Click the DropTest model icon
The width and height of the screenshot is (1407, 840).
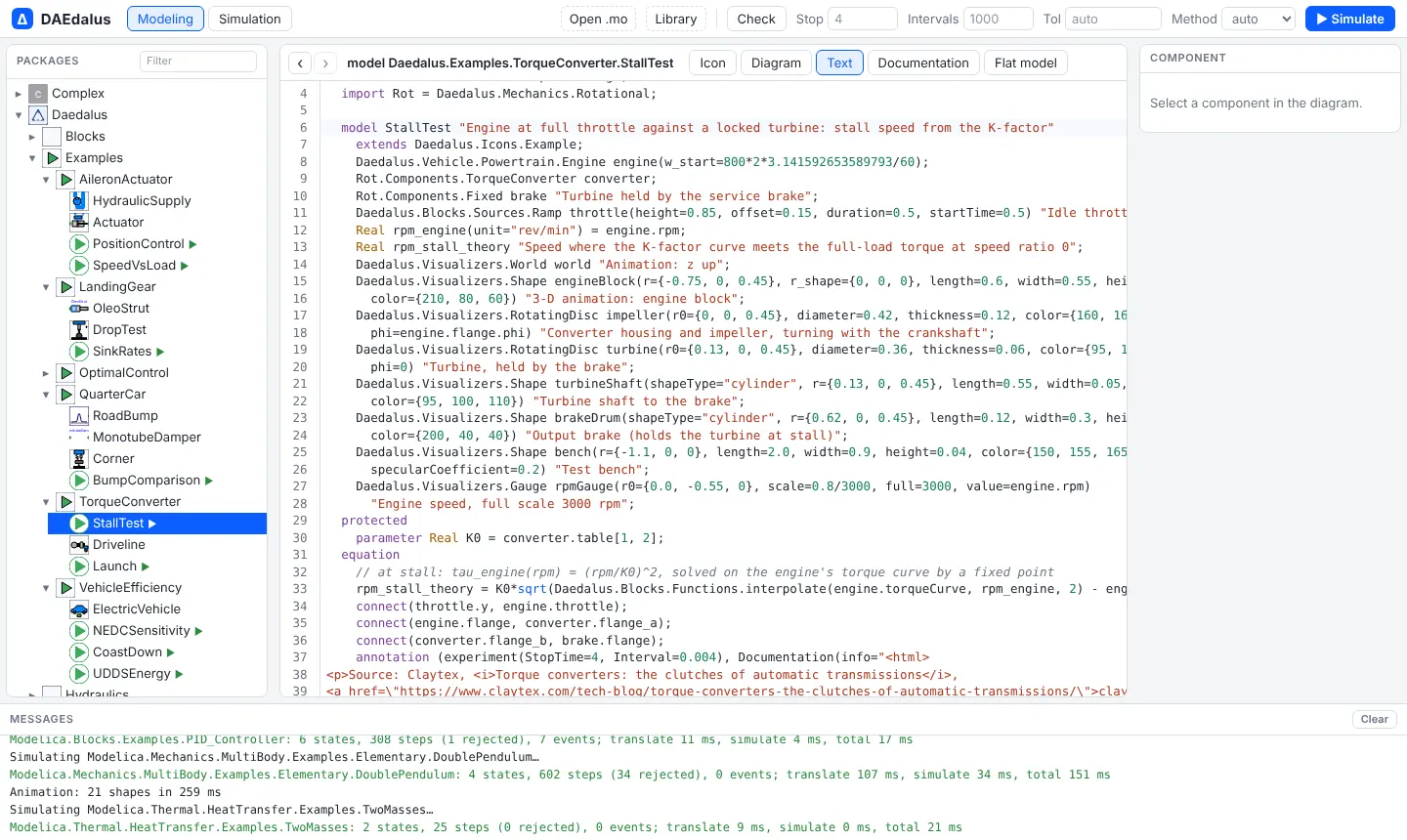point(79,330)
